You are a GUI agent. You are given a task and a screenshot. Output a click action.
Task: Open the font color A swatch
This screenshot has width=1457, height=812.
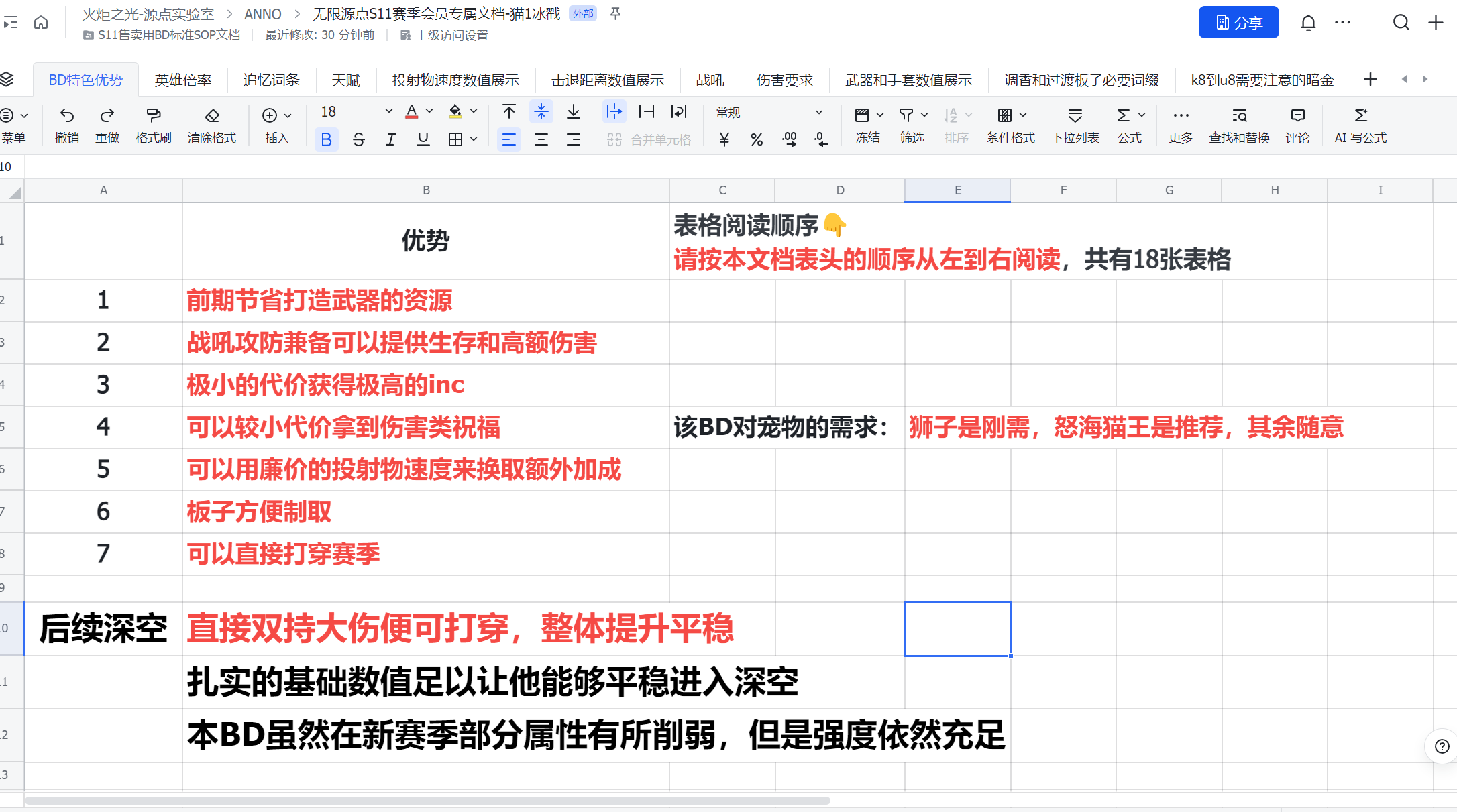[x=412, y=111]
